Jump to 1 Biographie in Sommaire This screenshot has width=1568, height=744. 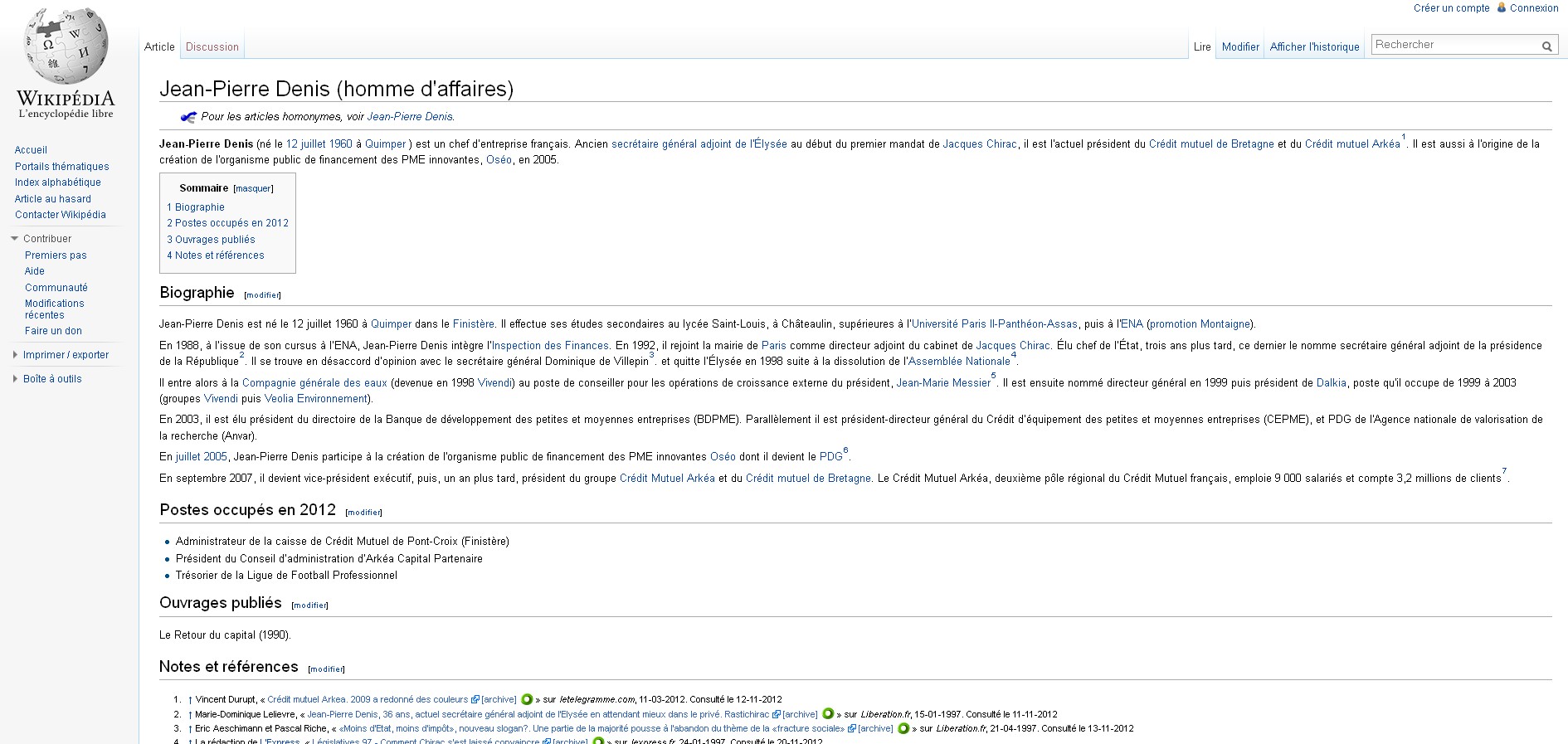196,207
